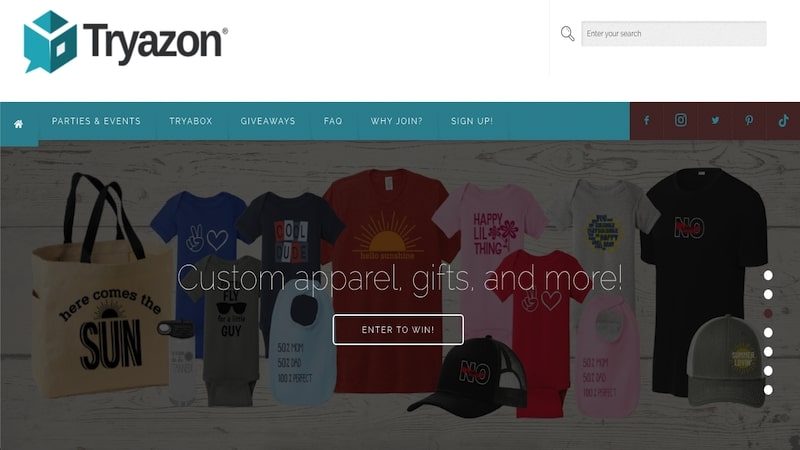Open the Giveaways menu item
This screenshot has height=450, width=800.
pyautogui.click(x=268, y=121)
